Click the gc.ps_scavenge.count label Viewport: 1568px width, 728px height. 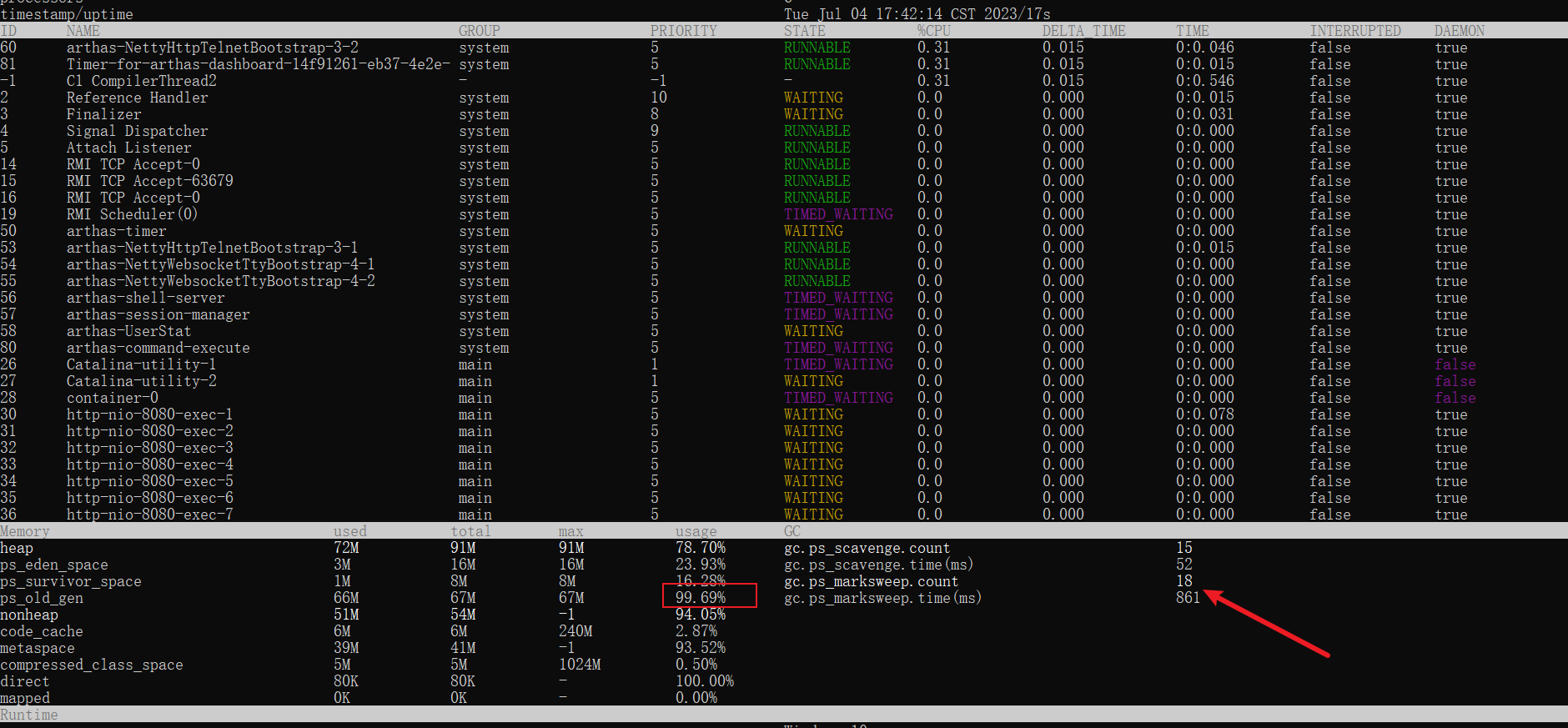click(x=867, y=548)
